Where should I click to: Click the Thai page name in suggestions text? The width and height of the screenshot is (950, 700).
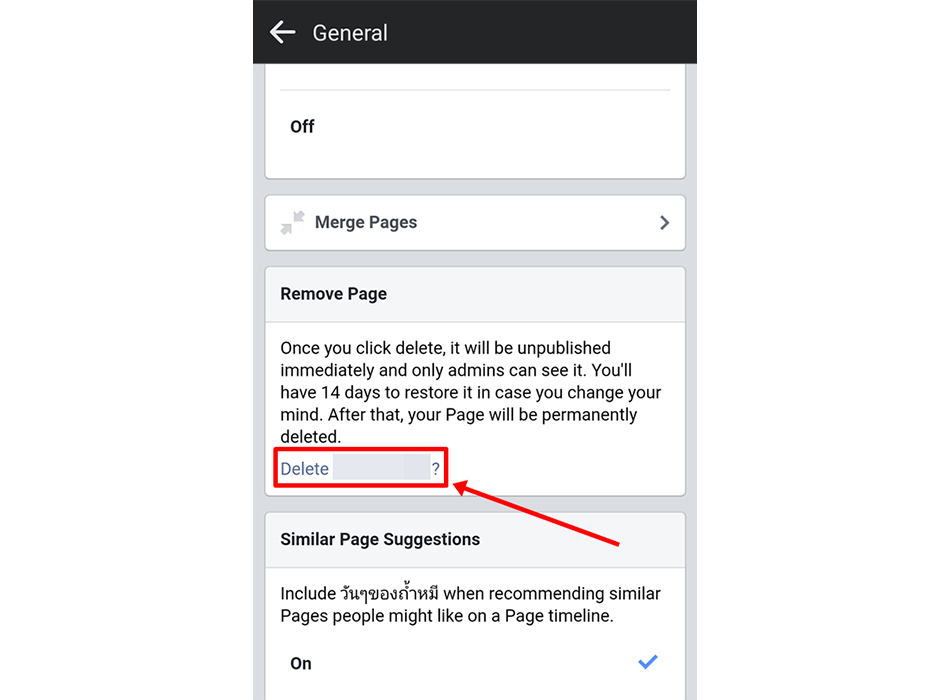389,593
